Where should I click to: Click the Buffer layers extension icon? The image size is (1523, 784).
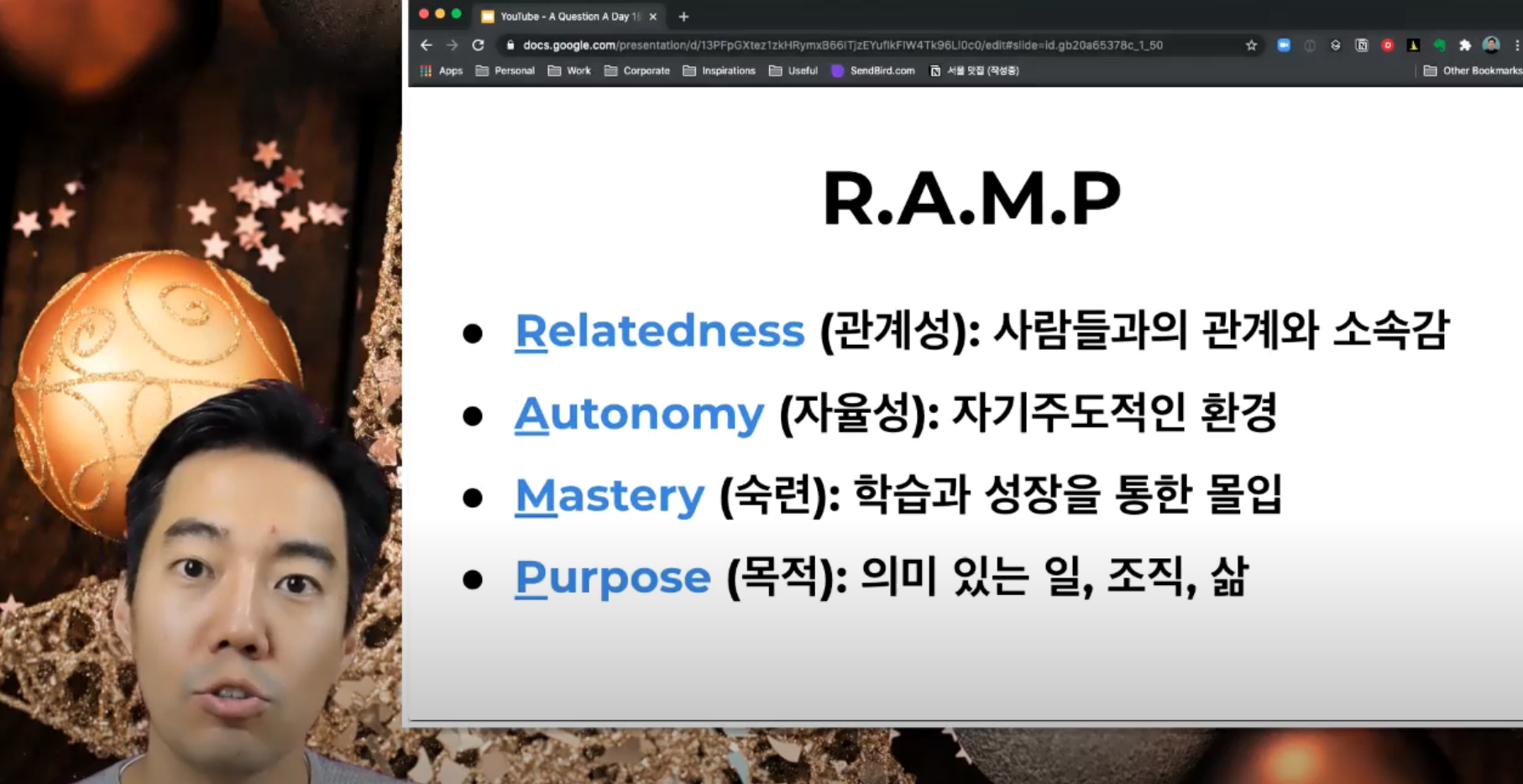[1336, 45]
